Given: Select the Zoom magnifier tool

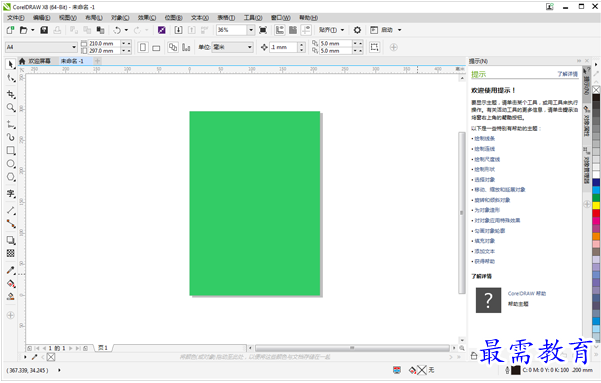Looking at the screenshot, I should (11, 108).
